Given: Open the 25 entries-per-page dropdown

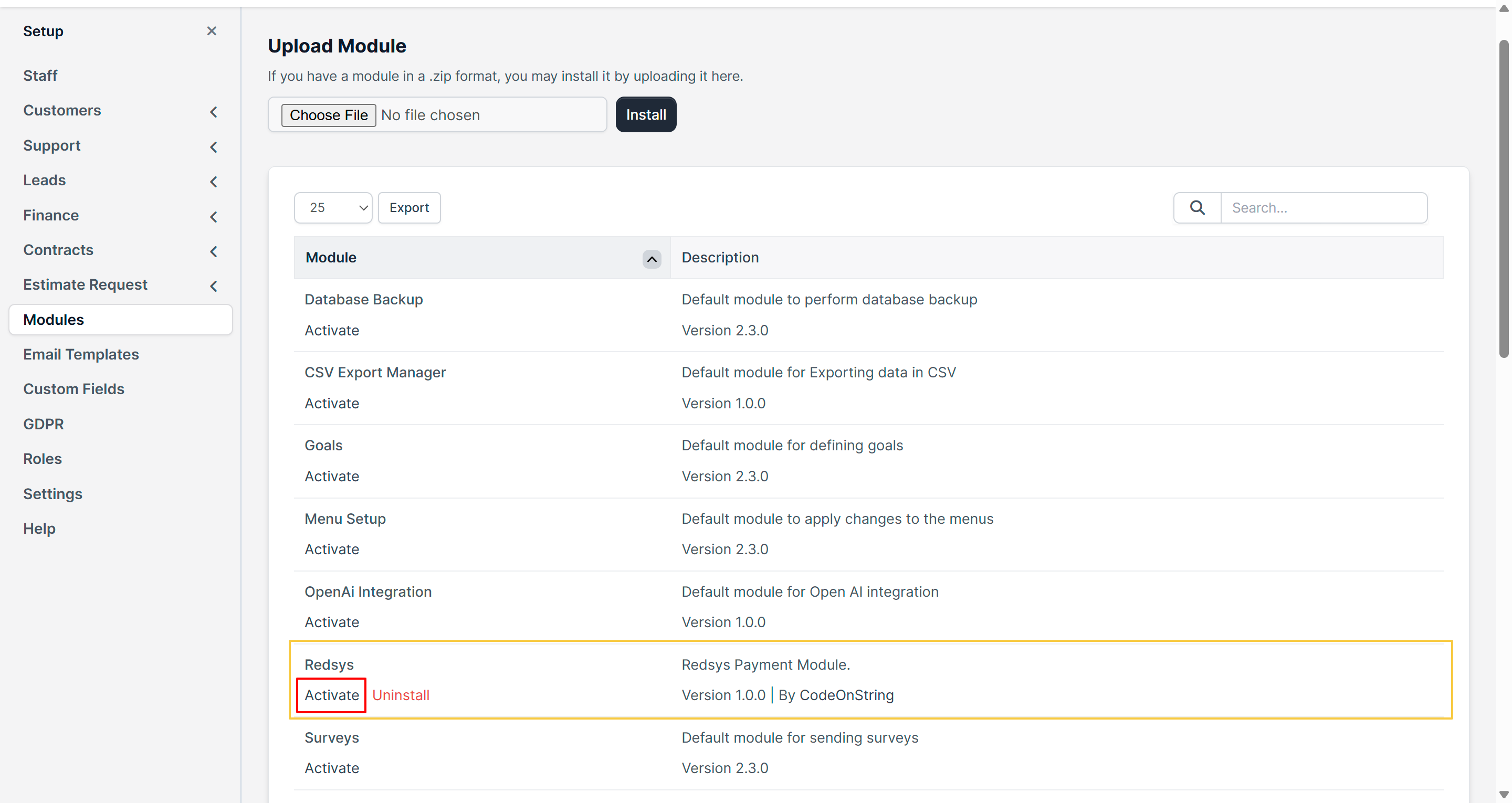Looking at the screenshot, I should click(333, 208).
